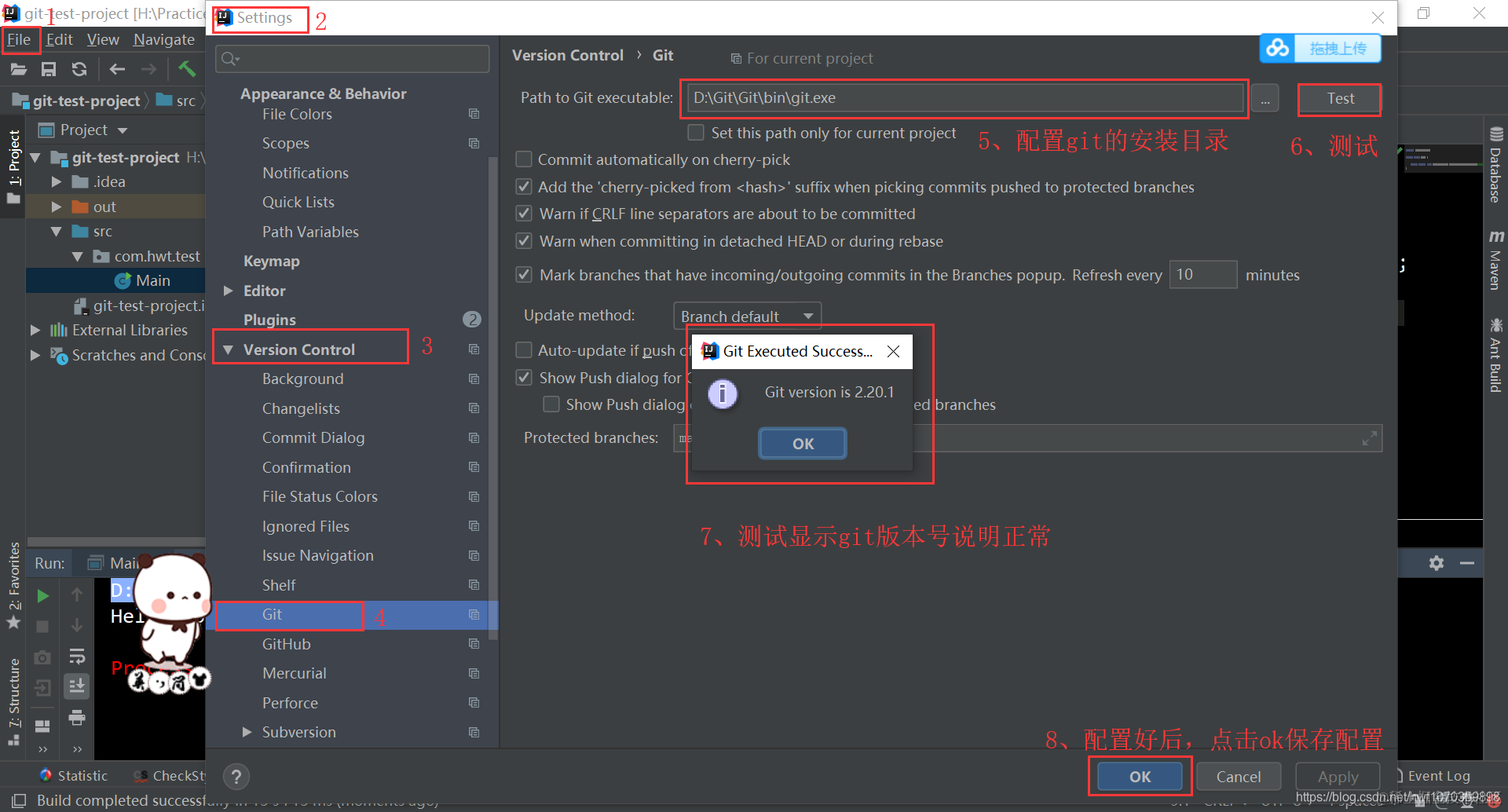
Task: Expand the out folder node
Action: pos(57,207)
